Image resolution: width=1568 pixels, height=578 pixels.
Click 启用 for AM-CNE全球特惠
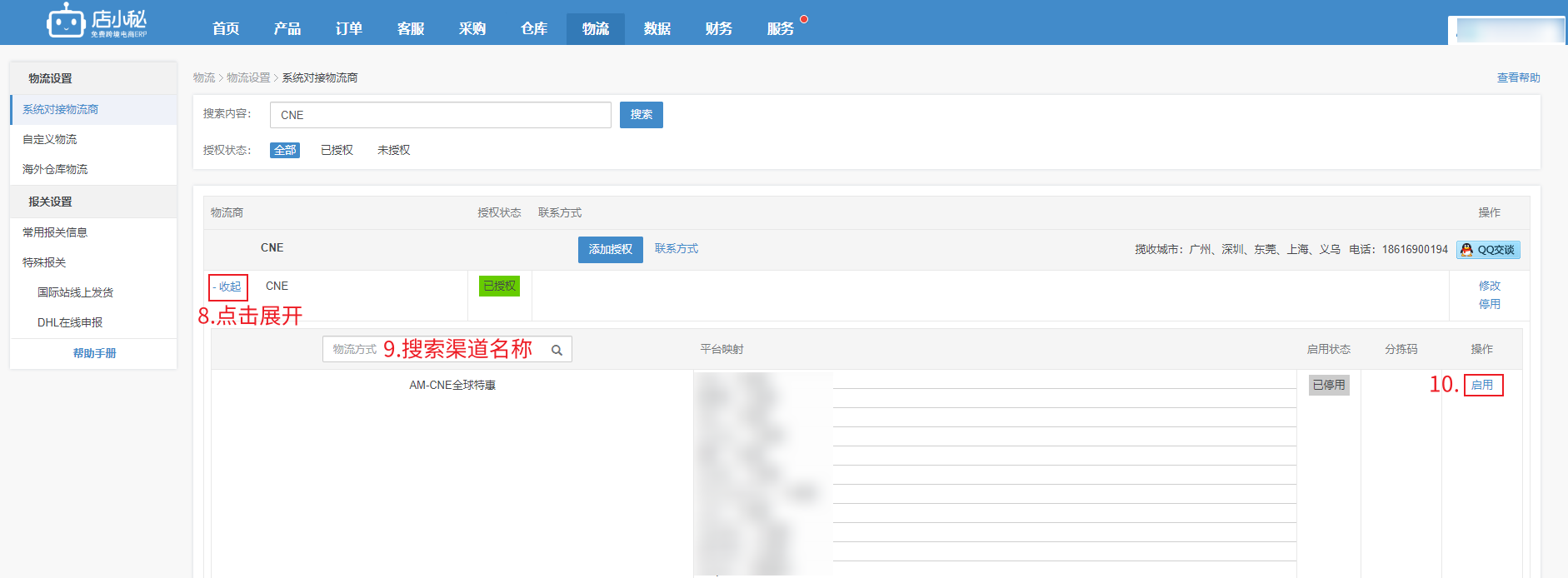tap(1483, 385)
